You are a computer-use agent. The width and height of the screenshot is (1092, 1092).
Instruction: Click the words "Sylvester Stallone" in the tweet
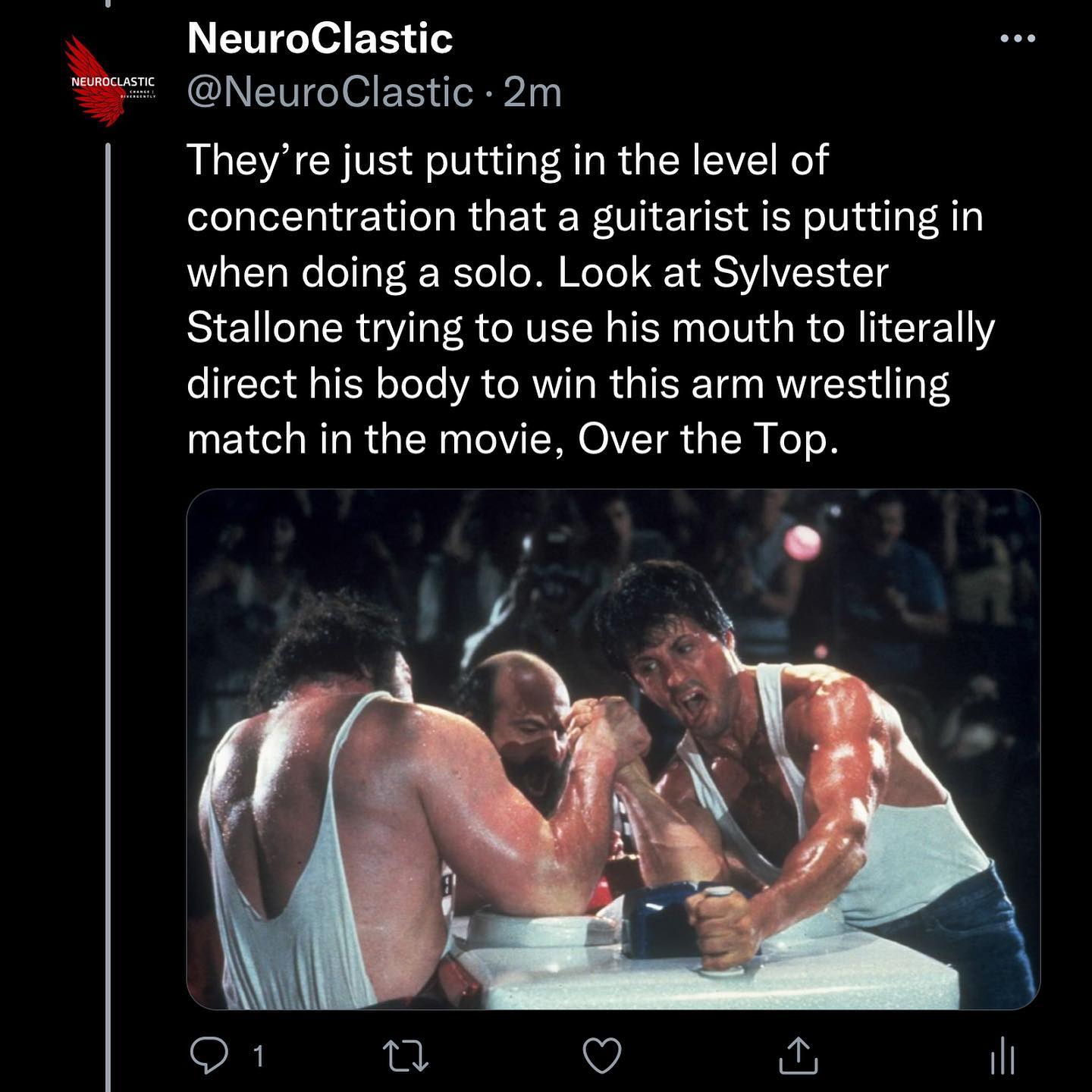tap(538, 300)
